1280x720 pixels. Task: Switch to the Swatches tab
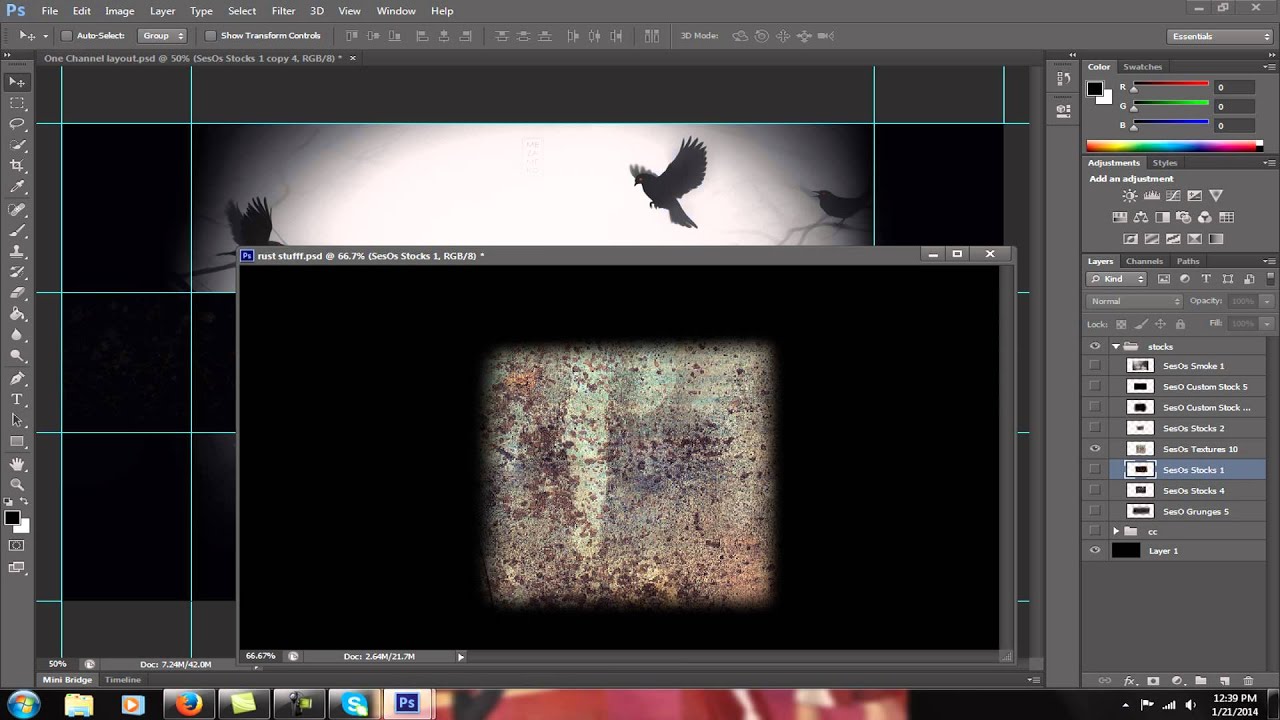tap(1142, 67)
